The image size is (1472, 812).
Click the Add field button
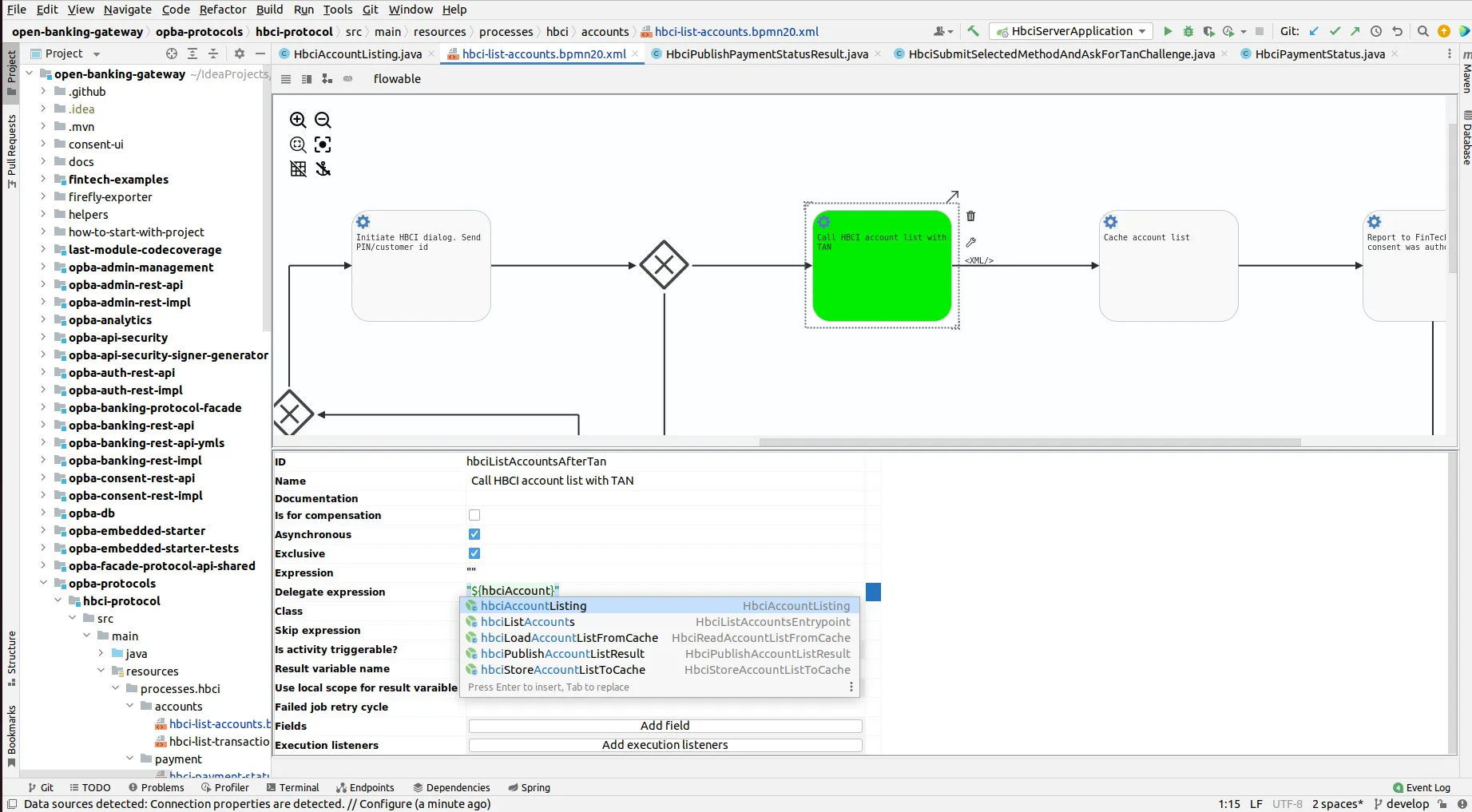click(x=665, y=726)
